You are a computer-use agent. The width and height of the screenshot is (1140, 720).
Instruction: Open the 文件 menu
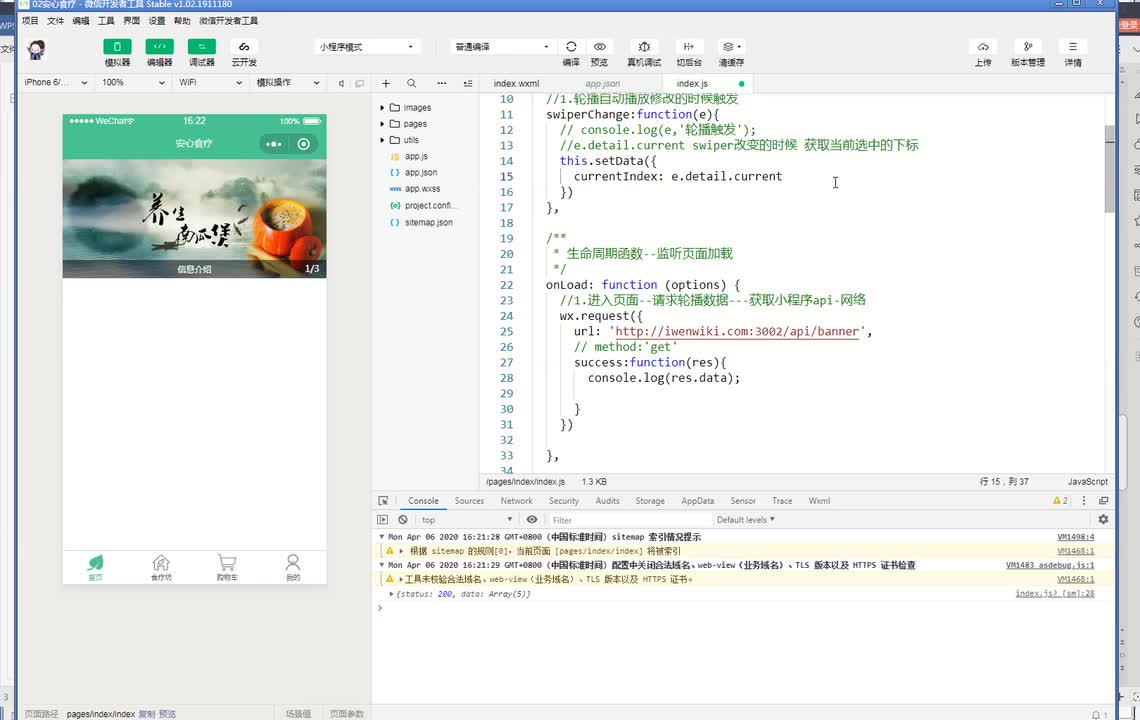(55, 21)
